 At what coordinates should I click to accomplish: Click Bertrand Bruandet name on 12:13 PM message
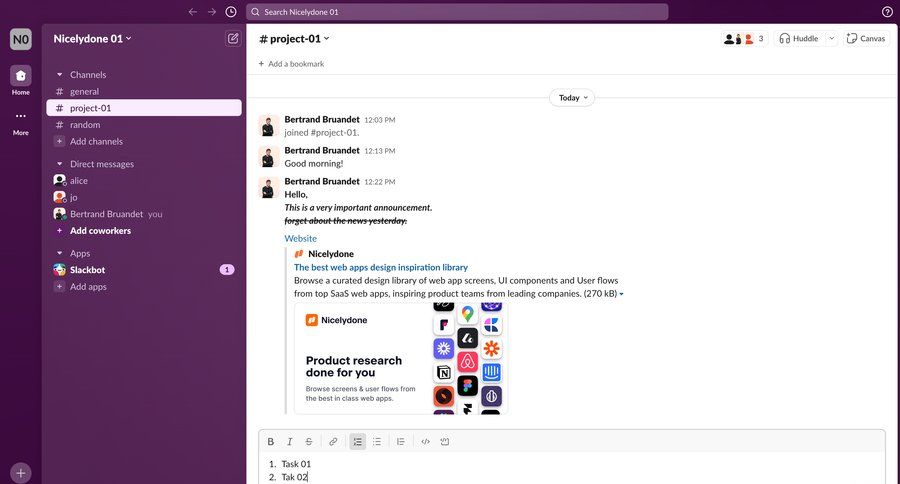322,150
